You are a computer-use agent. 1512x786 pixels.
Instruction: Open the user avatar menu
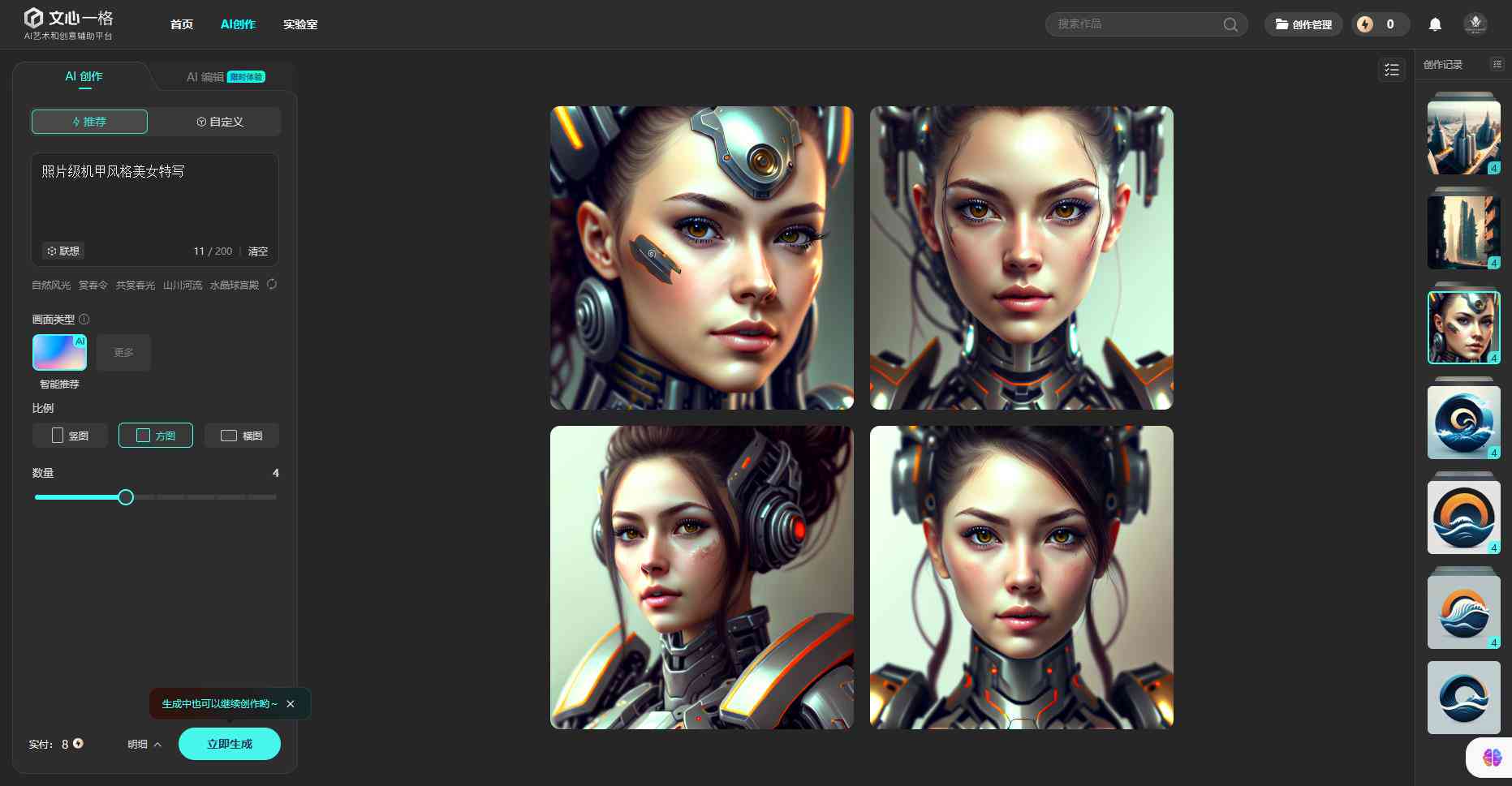click(1475, 24)
